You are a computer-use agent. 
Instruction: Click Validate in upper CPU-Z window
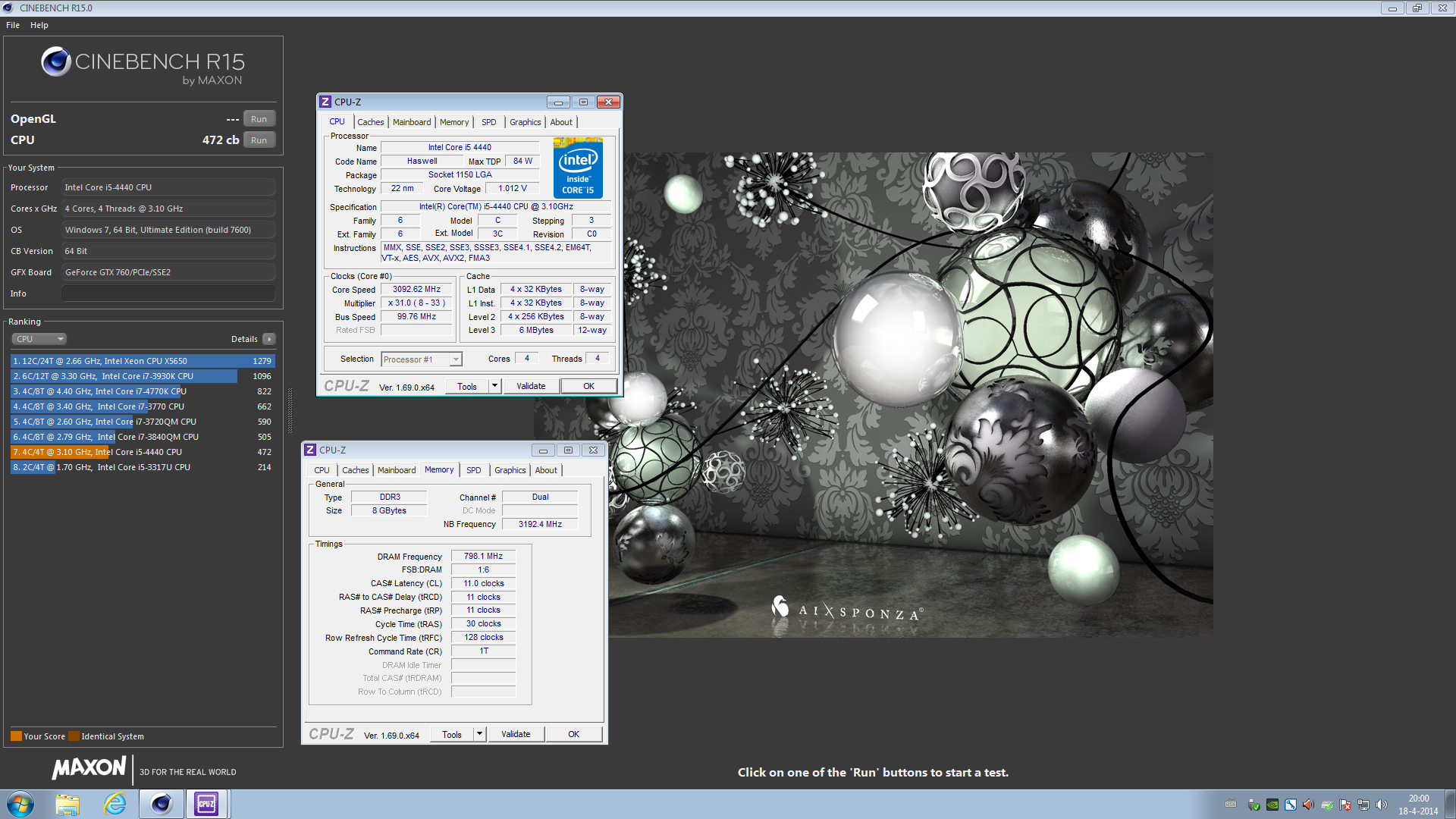tap(531, 386)
